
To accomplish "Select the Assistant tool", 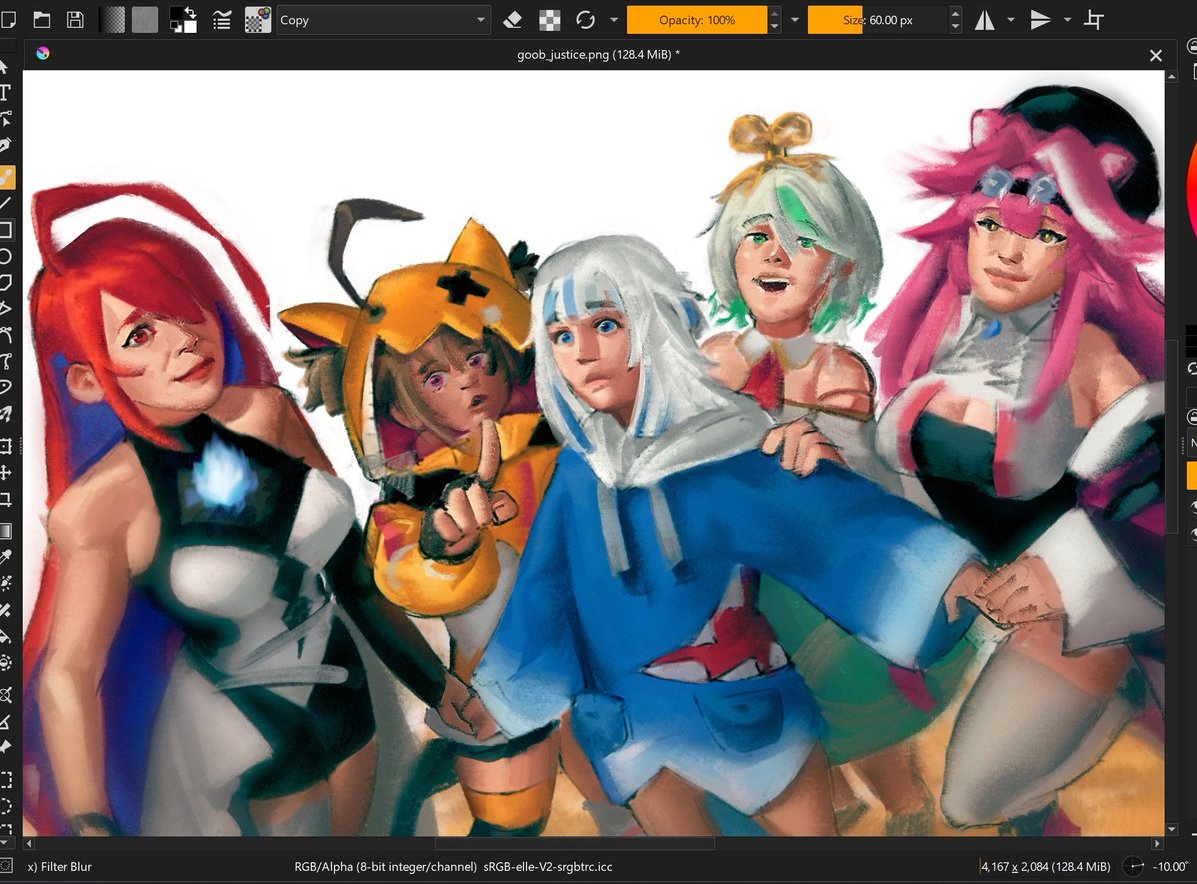I will click(5, 694).
